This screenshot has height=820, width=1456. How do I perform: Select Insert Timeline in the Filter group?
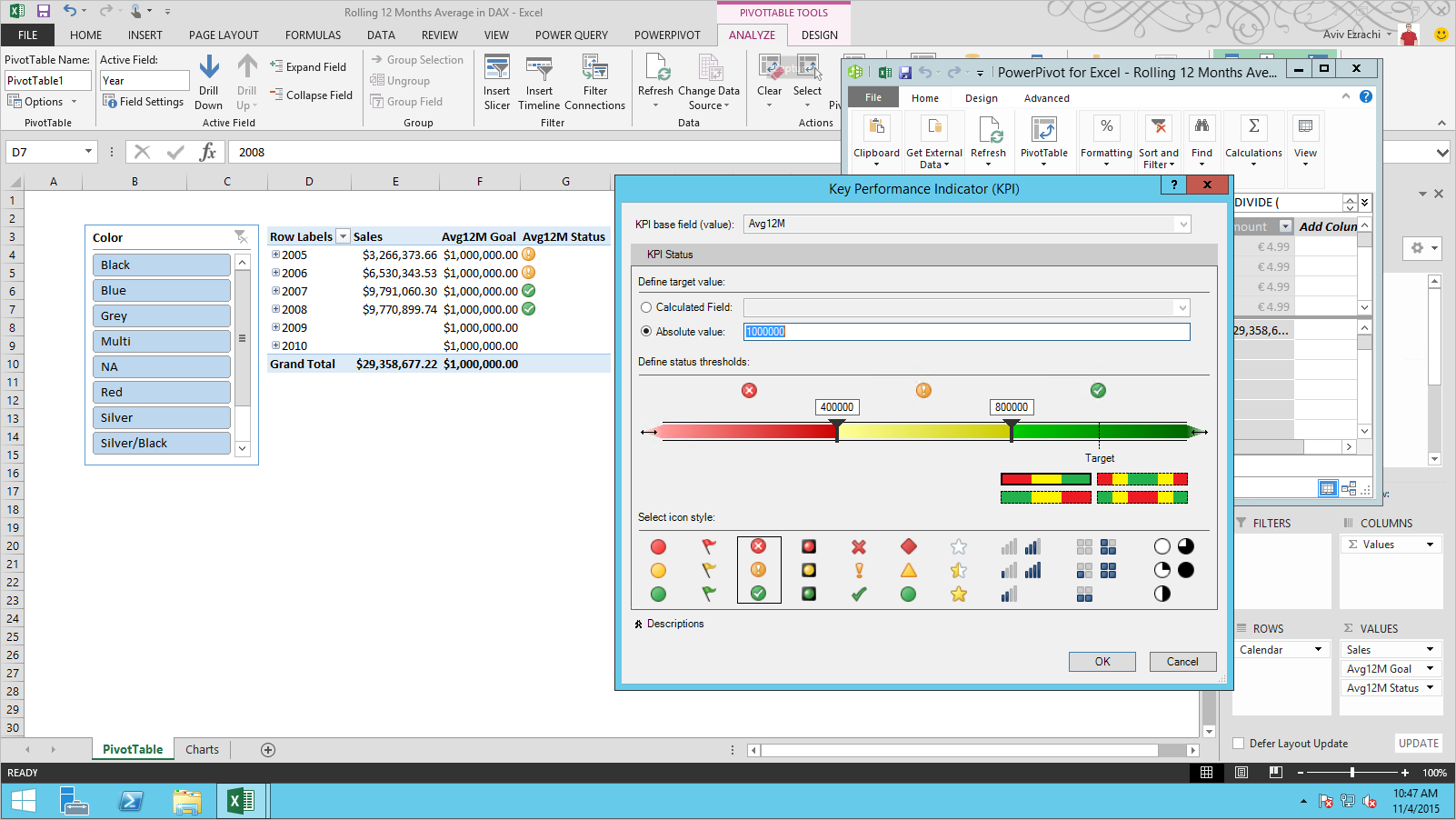click(539, 82)
